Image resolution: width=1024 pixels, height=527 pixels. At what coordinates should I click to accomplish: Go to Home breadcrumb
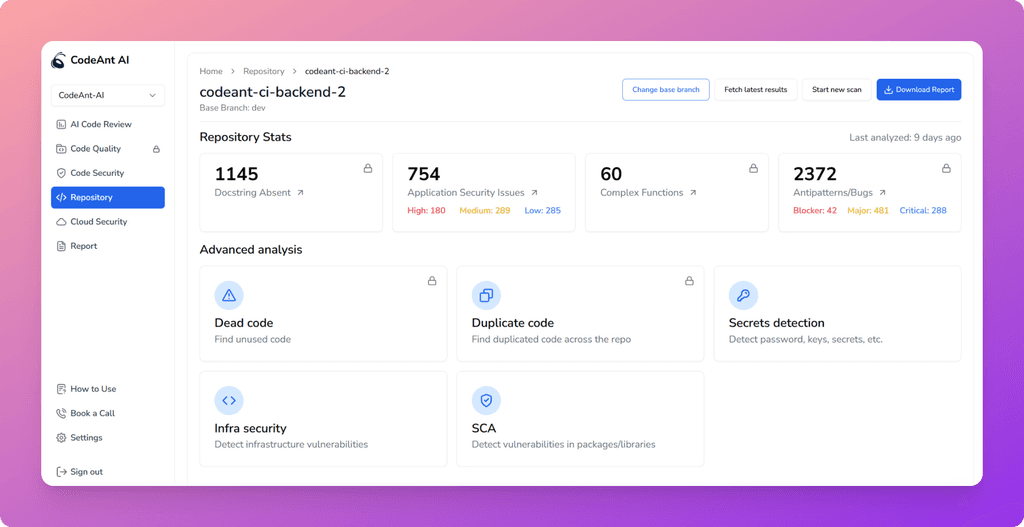coord(211,71)
